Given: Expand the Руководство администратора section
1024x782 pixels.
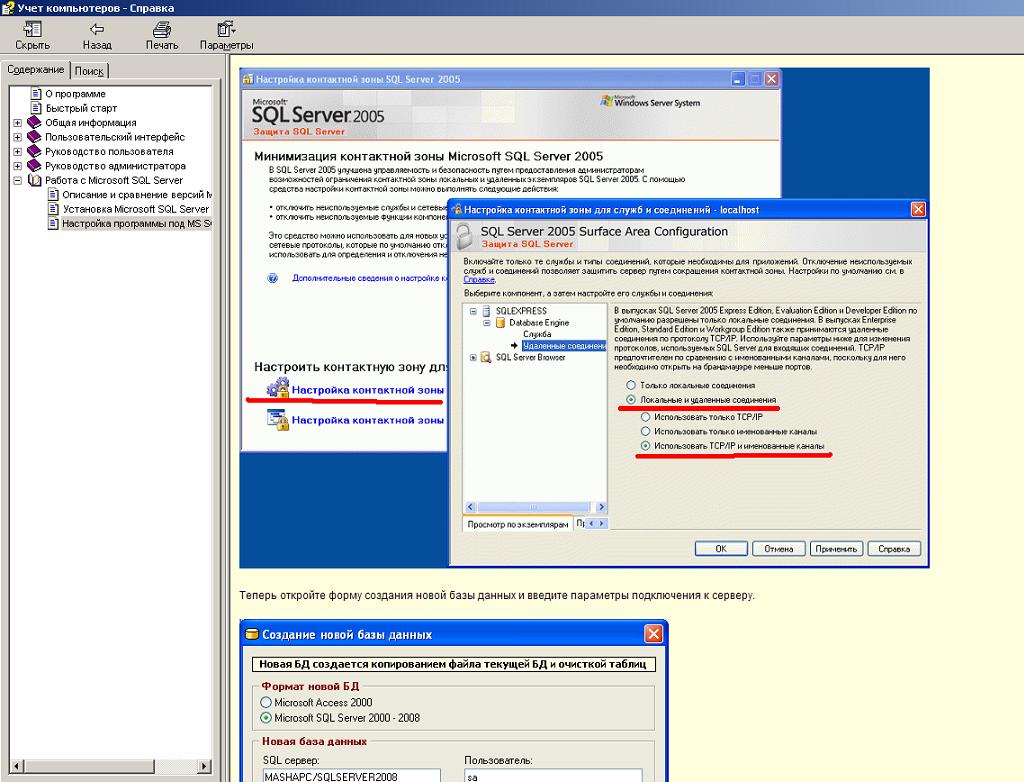Looking at the screenshot, I should 18,167.
